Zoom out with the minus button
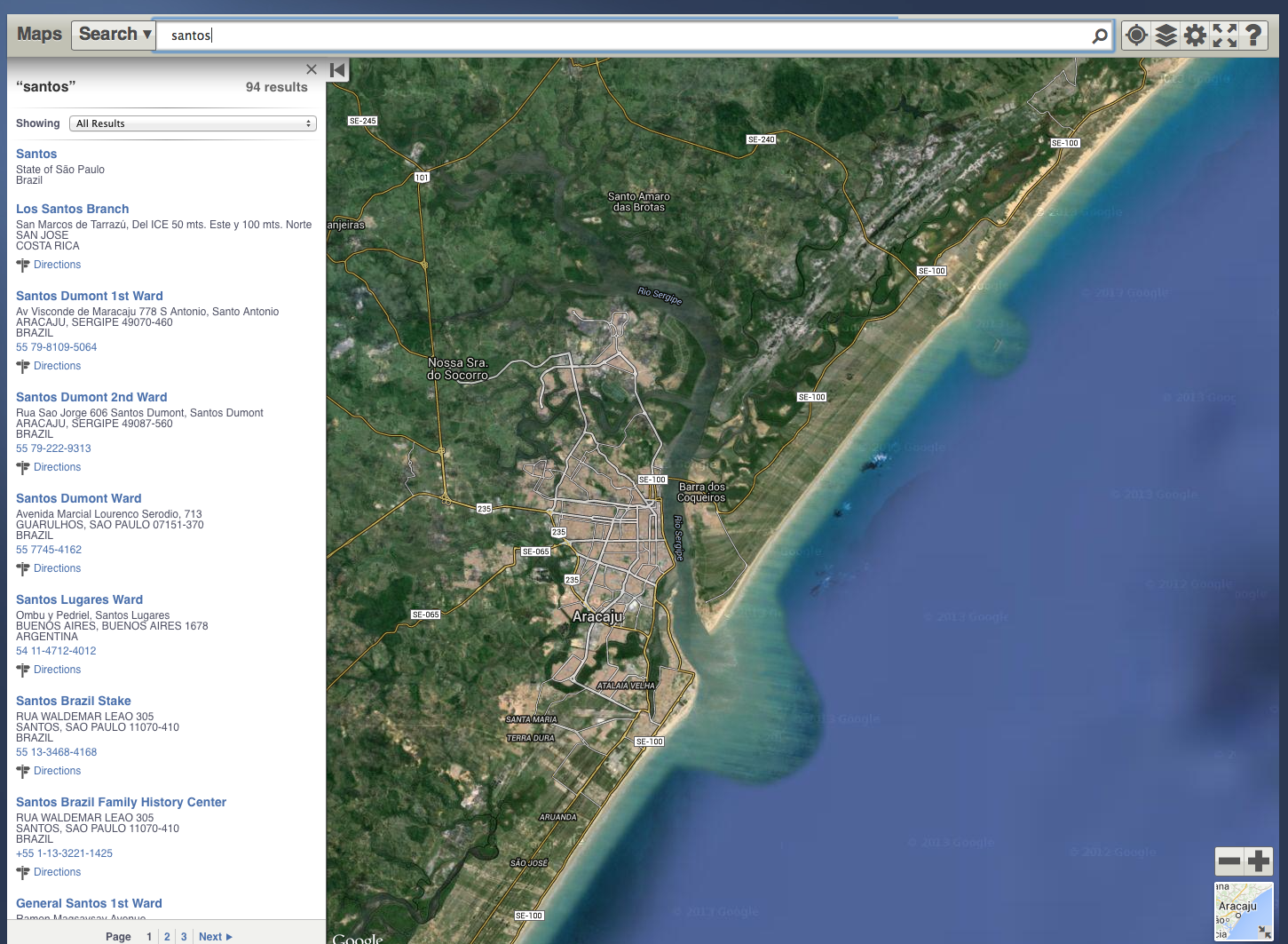Image resolution: width=1288 pixels, height=944 pixels. coord(1229,861)
